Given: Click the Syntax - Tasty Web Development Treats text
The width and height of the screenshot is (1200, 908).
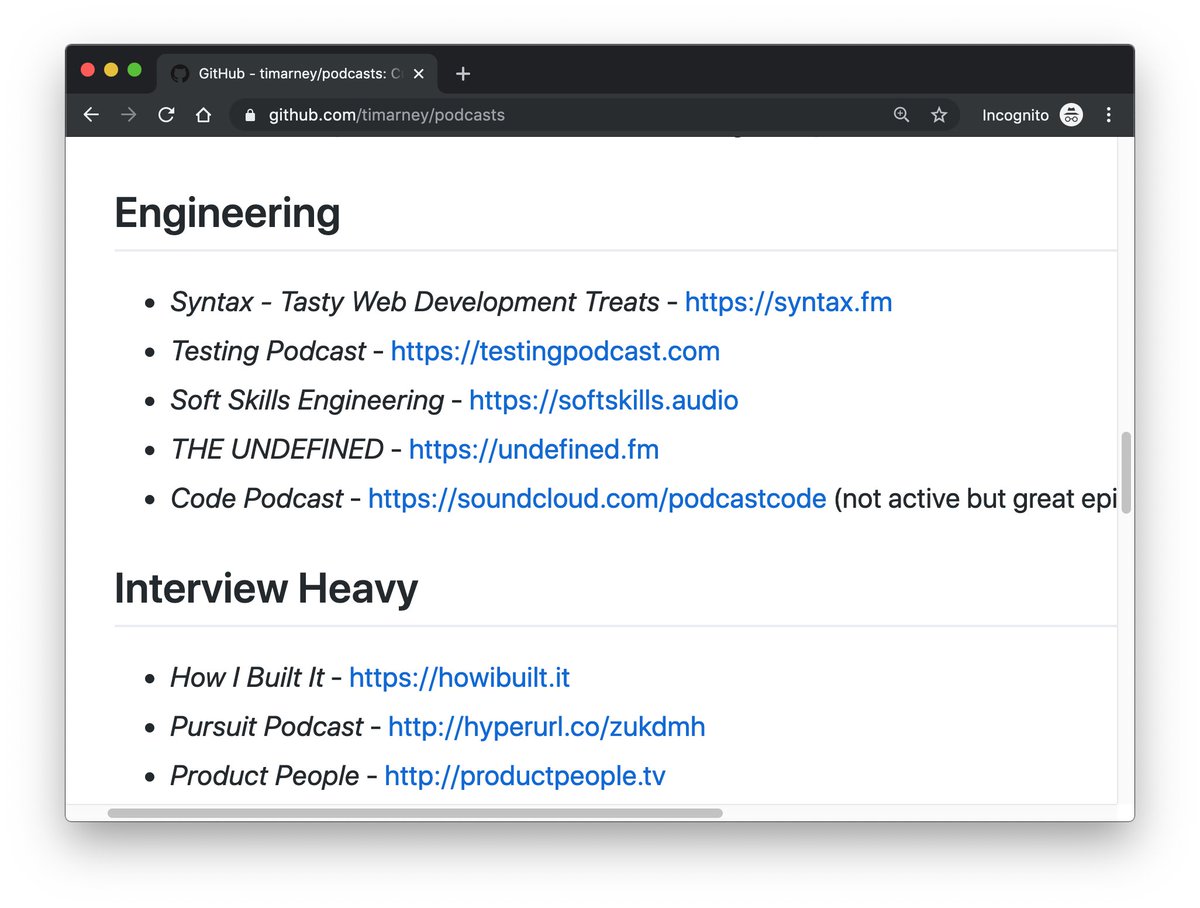Looking at the screenshot, I should point(415,302).
